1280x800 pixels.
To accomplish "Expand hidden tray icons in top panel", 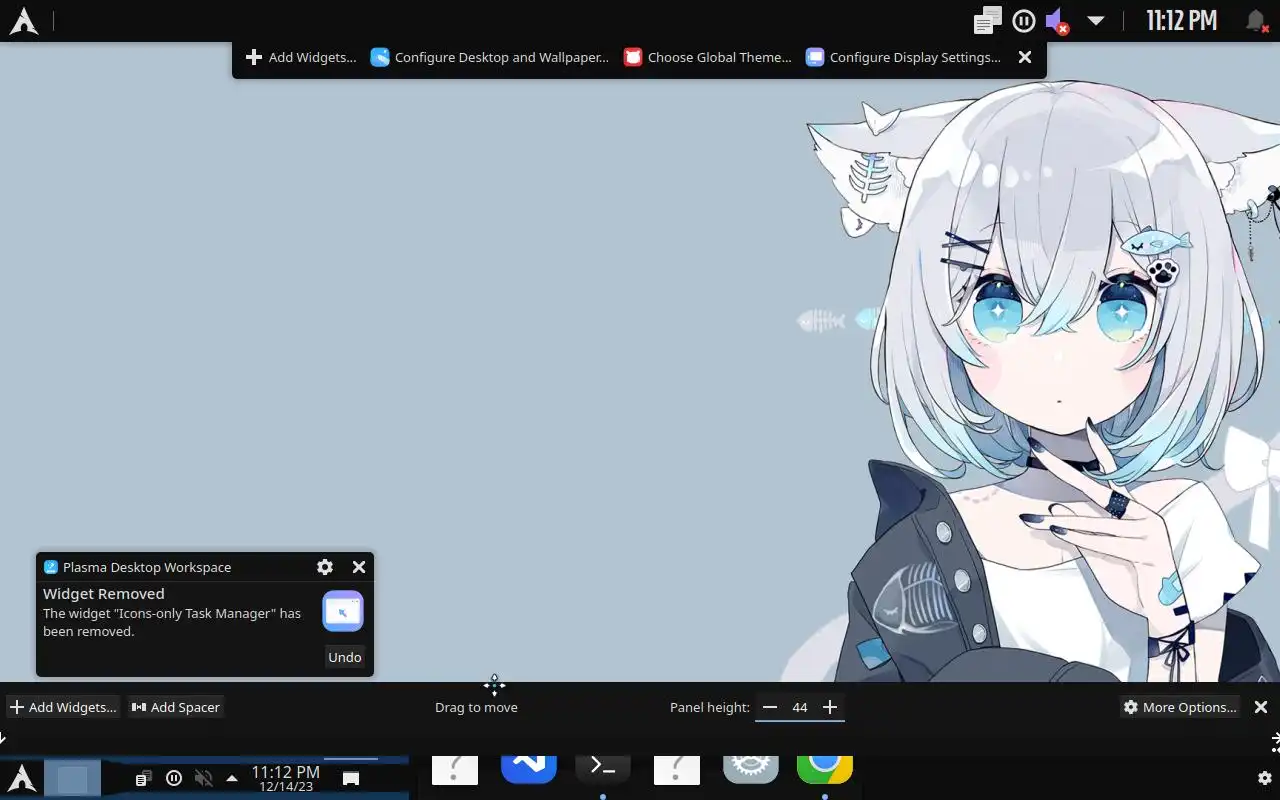I will click(x=1096, y=20).
